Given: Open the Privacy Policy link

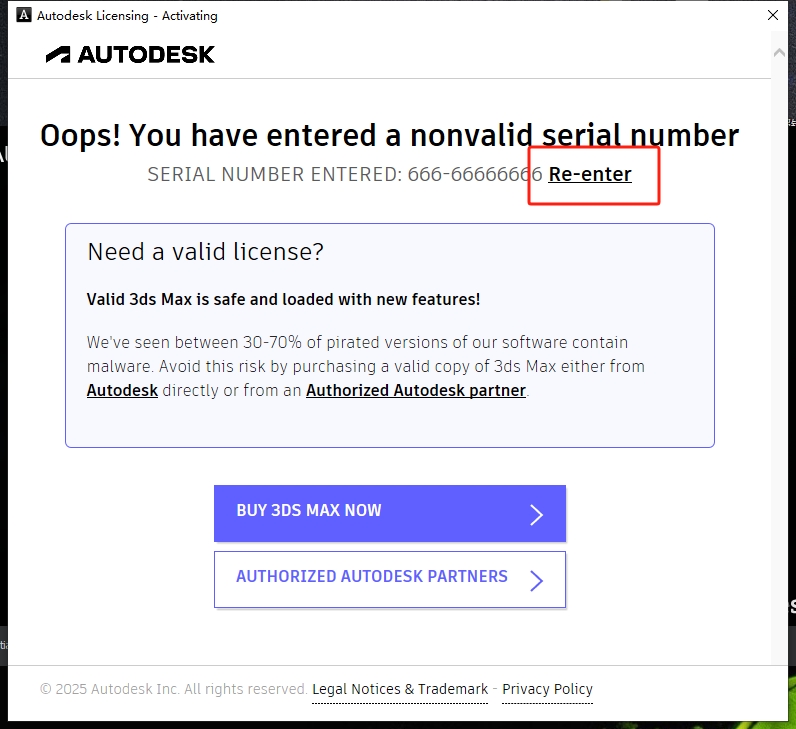Looking at the screenshot, I should tap(547, 689).
